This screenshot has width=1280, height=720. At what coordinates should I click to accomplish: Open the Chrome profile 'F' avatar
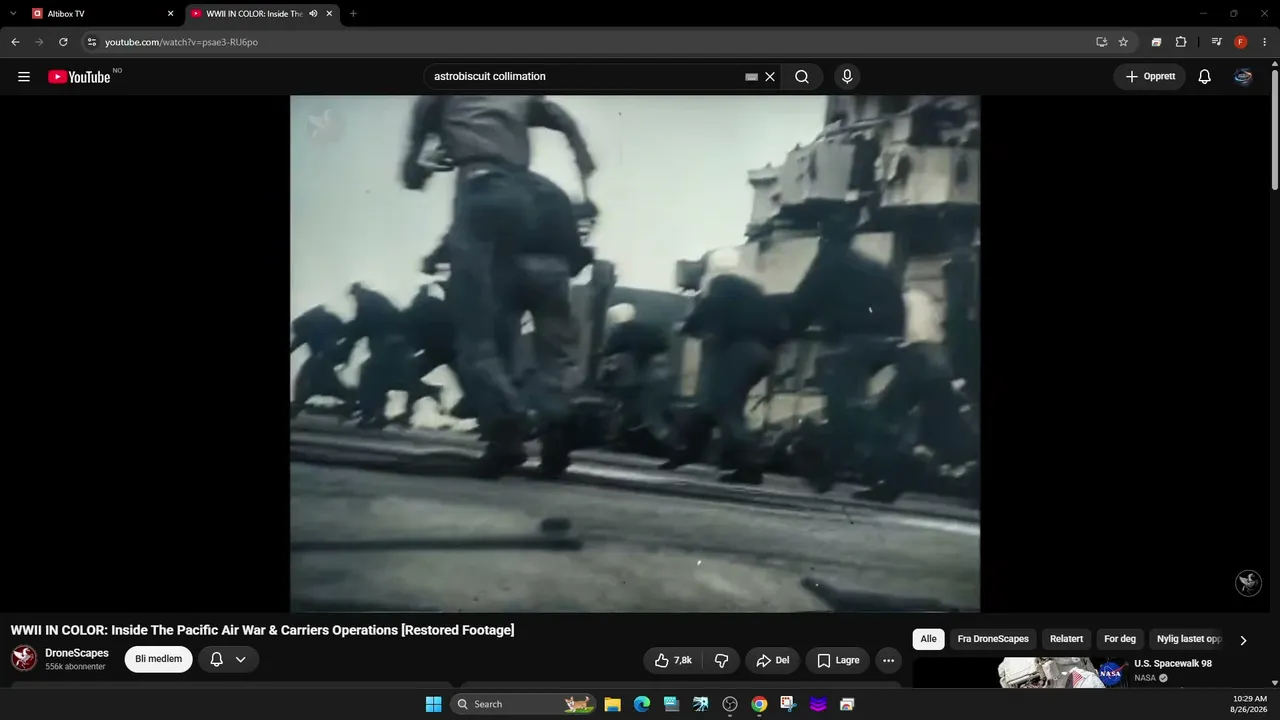(x=1241, y=42)
